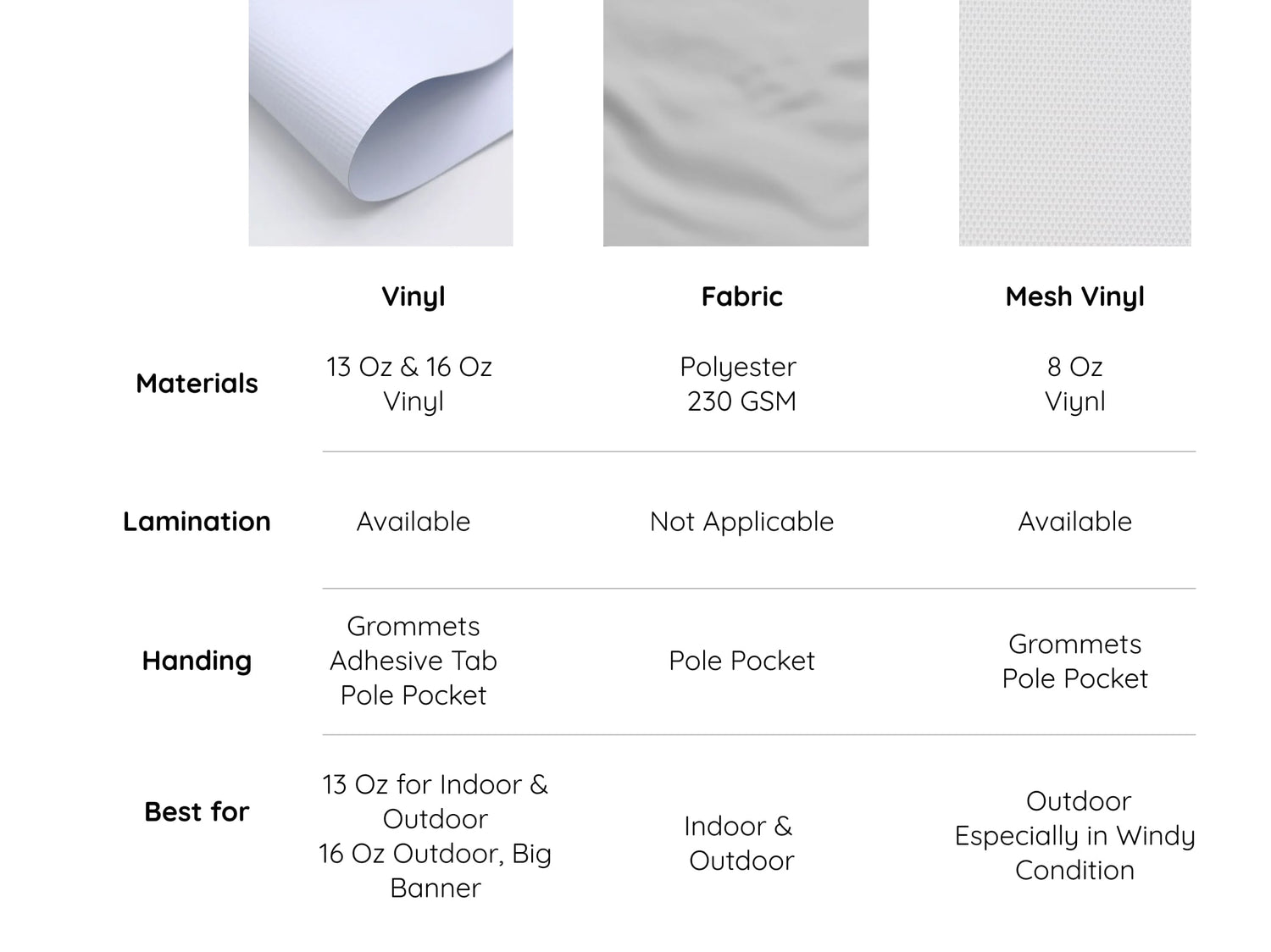Click the Fabric material sample image

(x=735, y=123)
